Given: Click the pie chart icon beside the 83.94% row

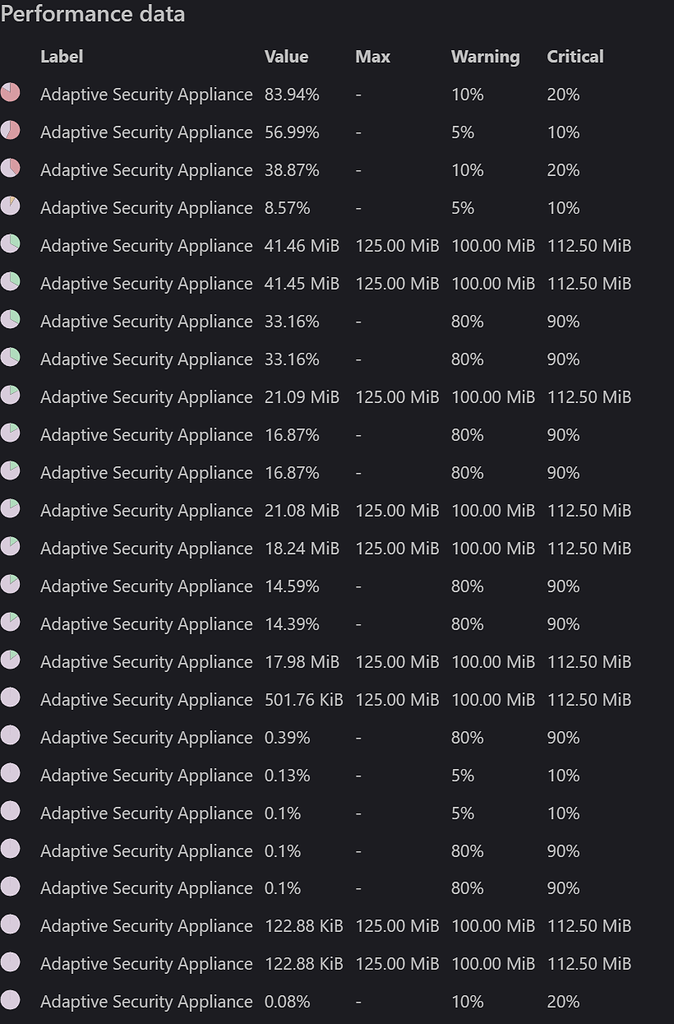Looking at the screenshot, I should click(12, 94).
